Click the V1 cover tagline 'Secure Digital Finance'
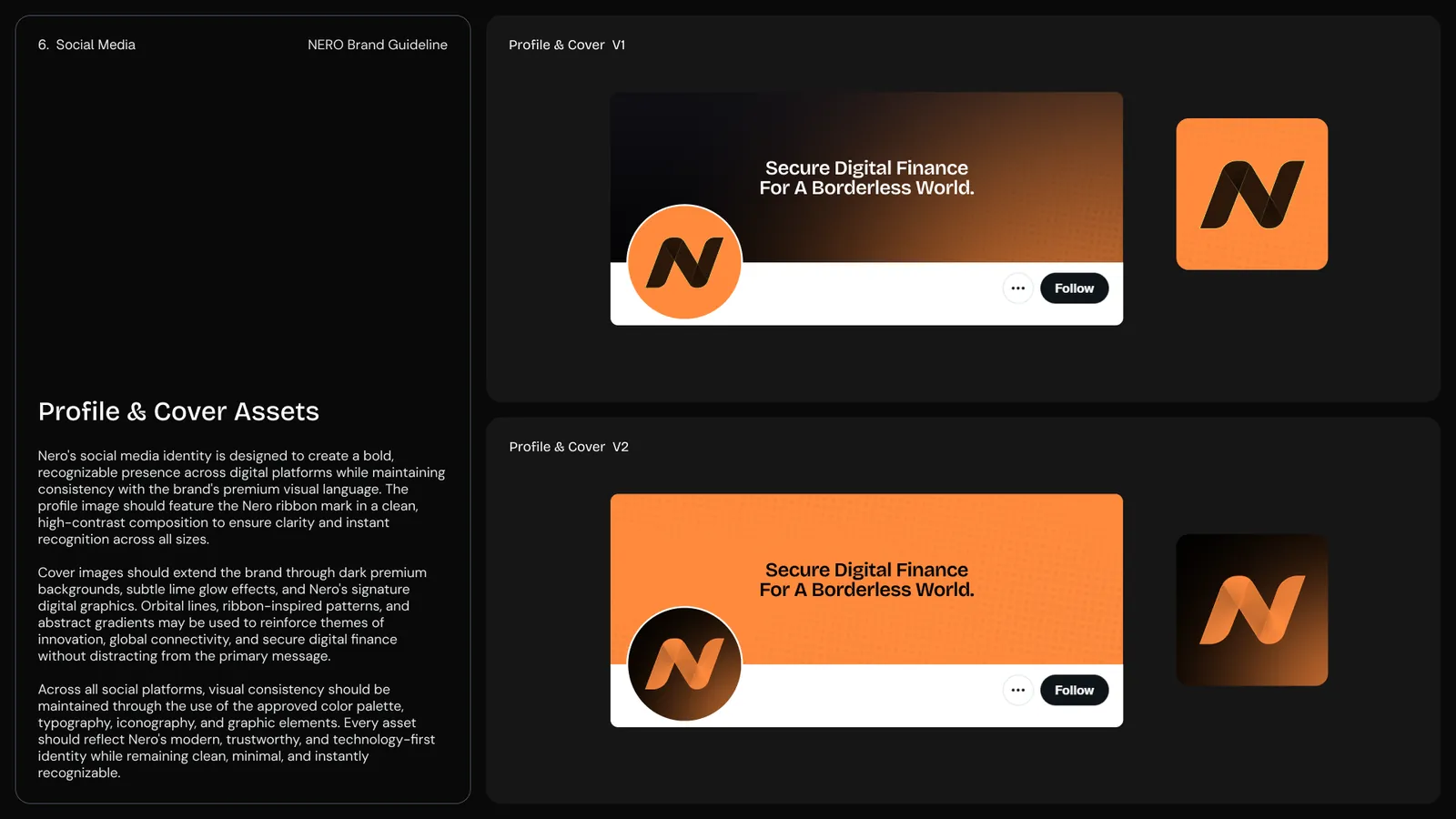Screen dimensions: 1456x819 866,168
